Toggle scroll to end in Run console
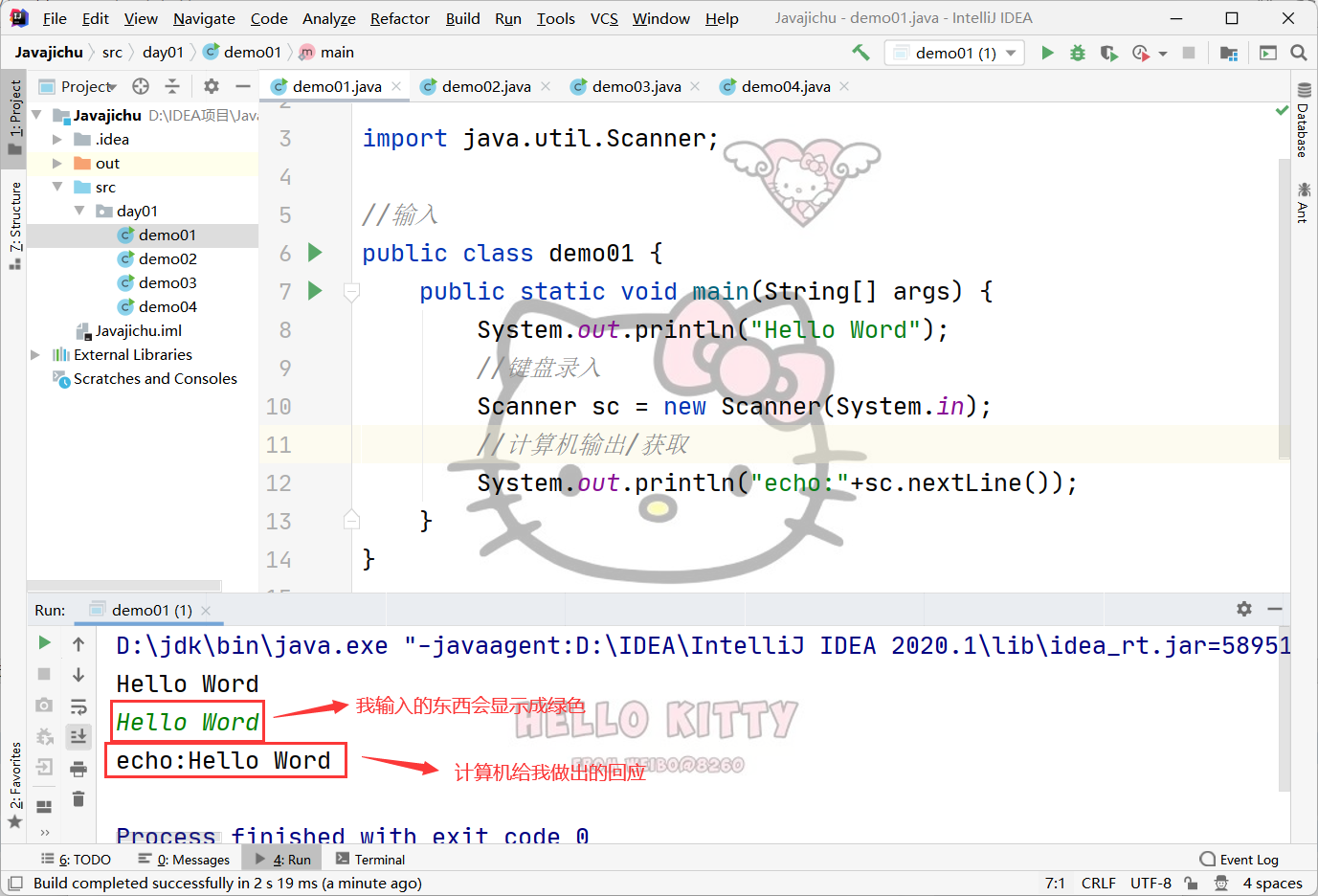1318x896 pixels. coord(78,736)
